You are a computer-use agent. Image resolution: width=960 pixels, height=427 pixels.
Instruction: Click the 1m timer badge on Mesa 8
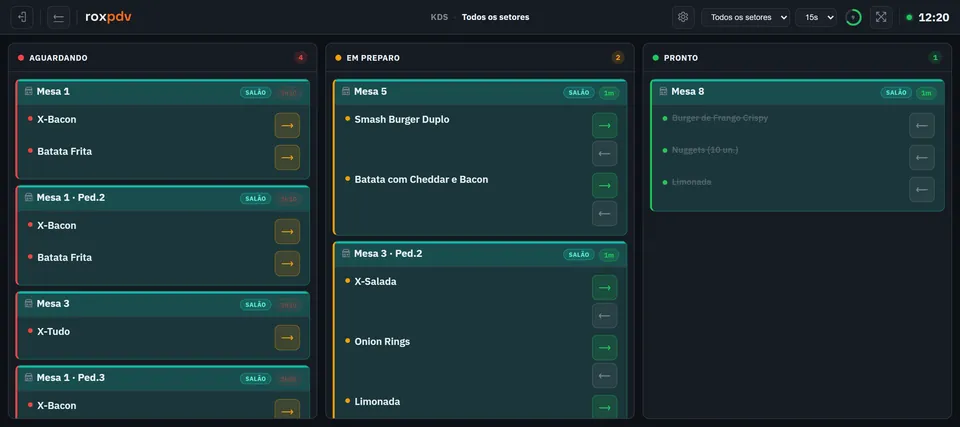(926, 93)
